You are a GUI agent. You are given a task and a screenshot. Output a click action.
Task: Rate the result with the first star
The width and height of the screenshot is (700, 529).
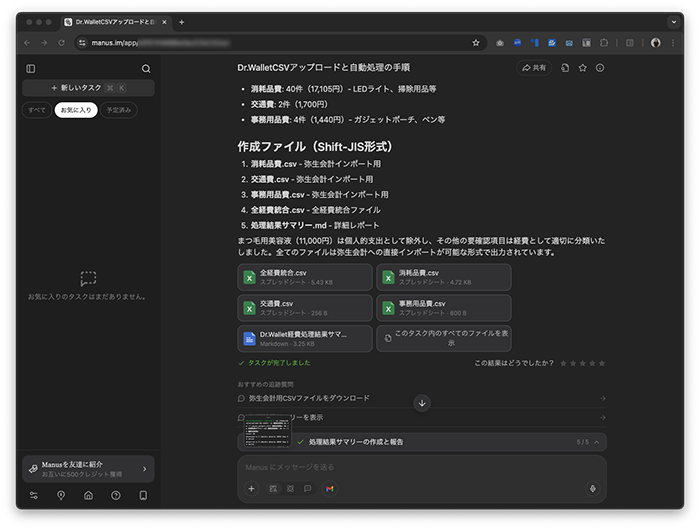tap(563, 363)
